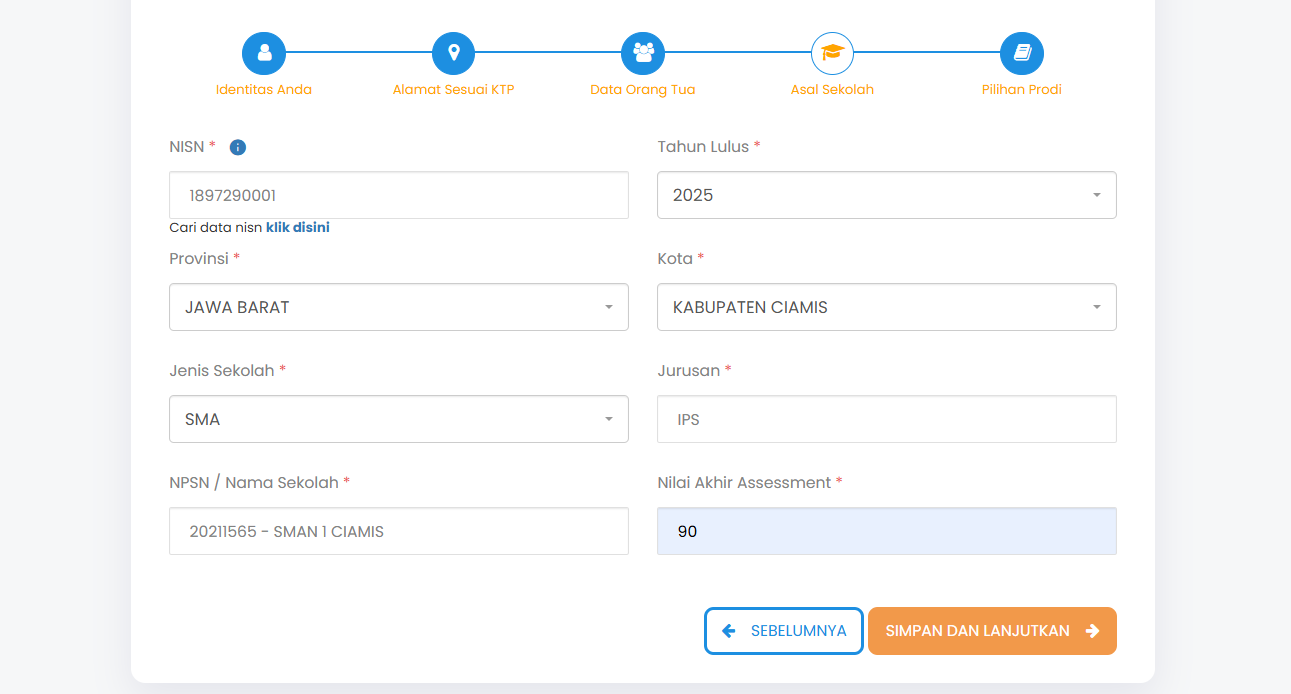
Task: Click into the Jurusan text field
Action: 886,419
